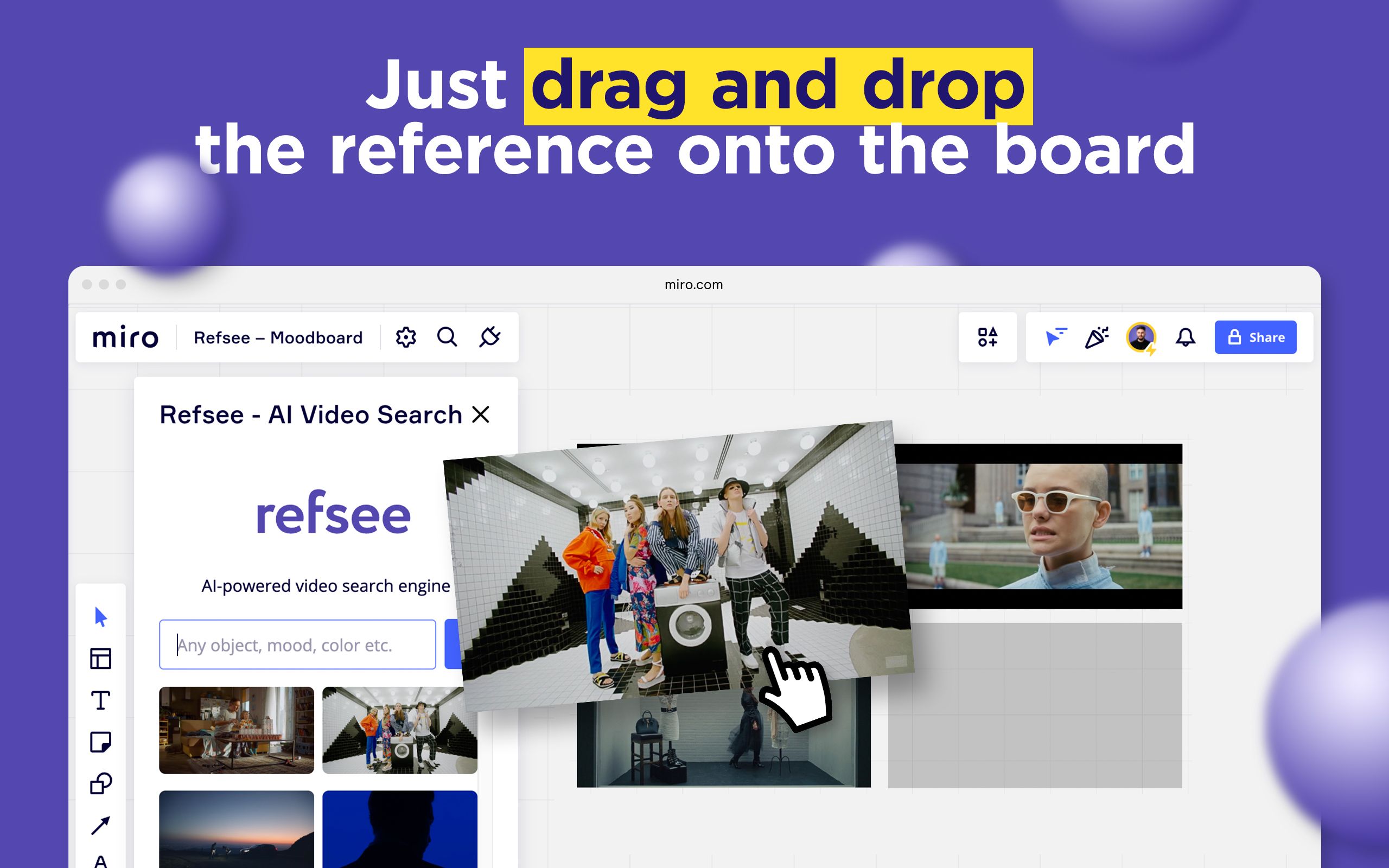
Task: Open board settings gear icon
Action: [x=406, y=337]
